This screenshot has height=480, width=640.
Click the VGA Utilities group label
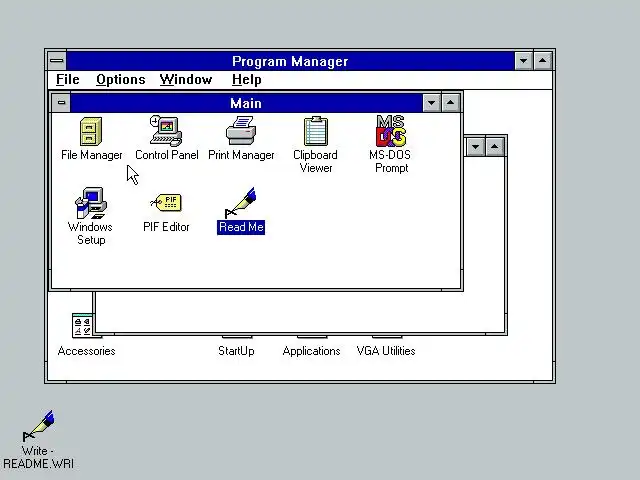click(x=386, y=351)
